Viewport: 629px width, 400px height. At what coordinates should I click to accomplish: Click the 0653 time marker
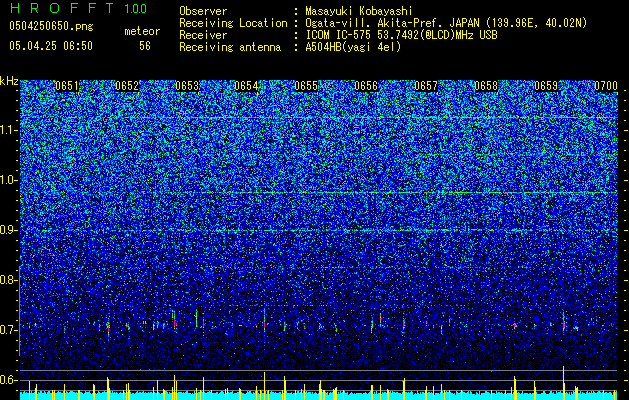187,86
